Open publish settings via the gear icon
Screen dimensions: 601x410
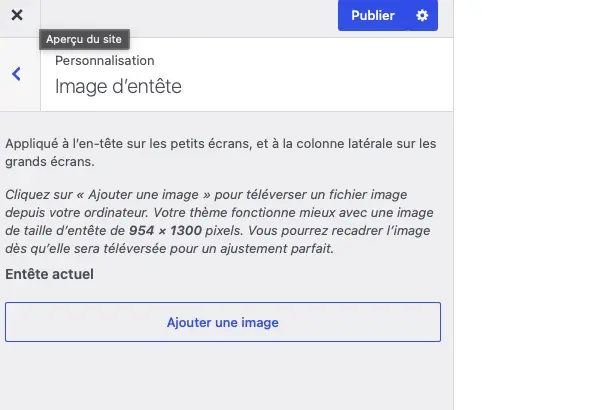(x=422, y=15)
